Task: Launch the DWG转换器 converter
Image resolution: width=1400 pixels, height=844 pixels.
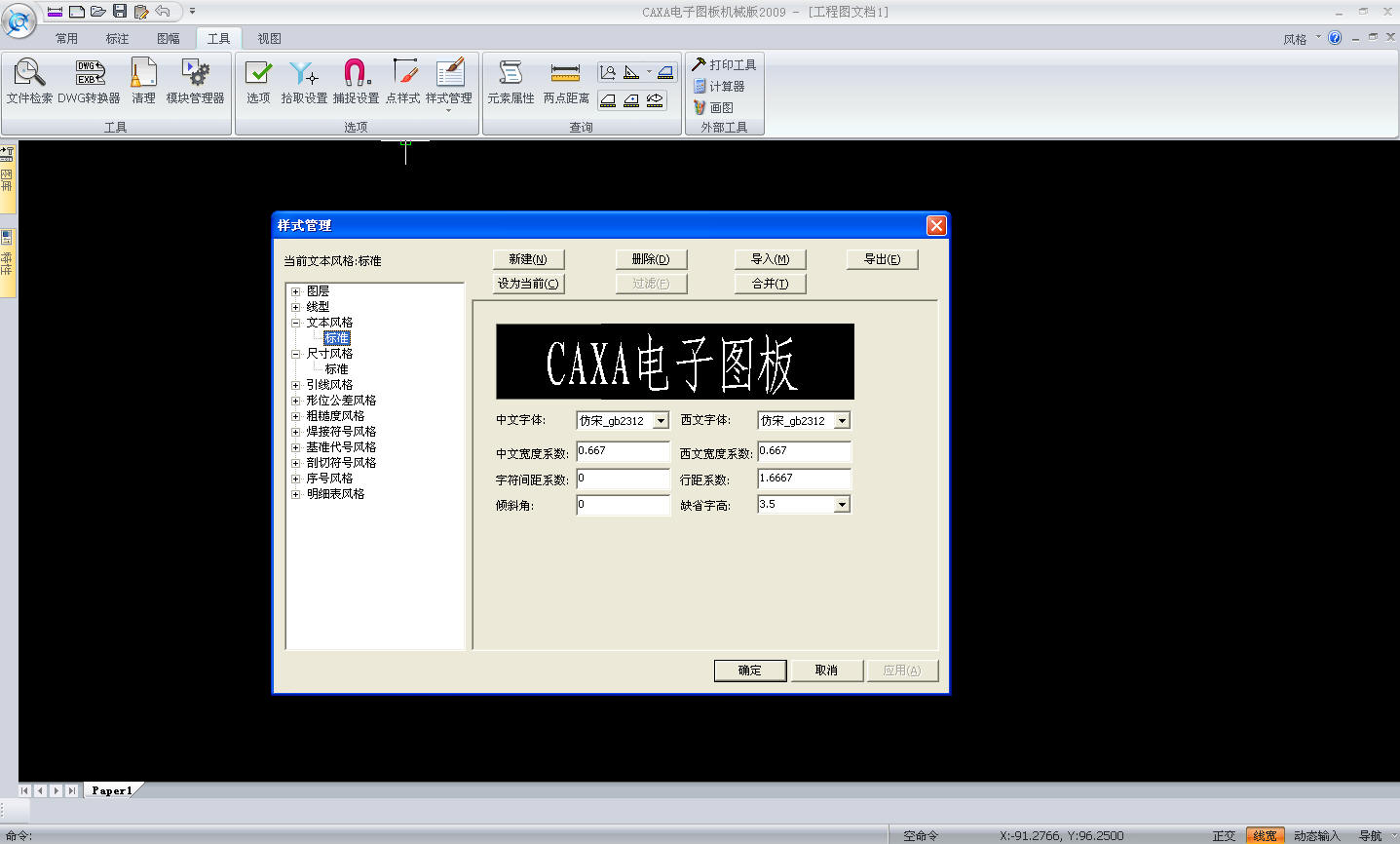Action: pyautogui.click(x=89, y=82)
